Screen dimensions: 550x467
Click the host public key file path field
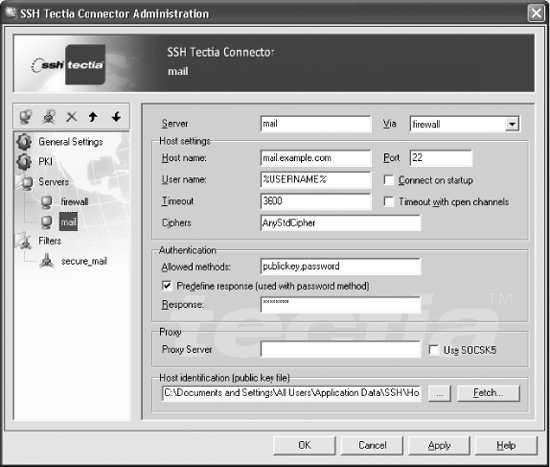pos(291,393)
